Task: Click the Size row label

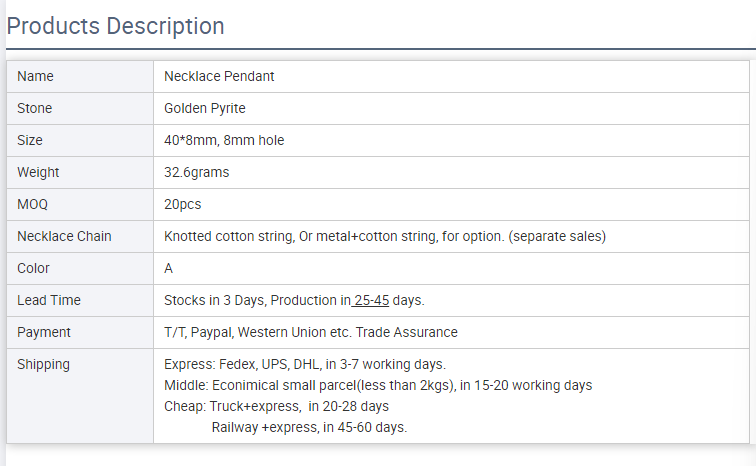Action: click(x=30, y=140)
